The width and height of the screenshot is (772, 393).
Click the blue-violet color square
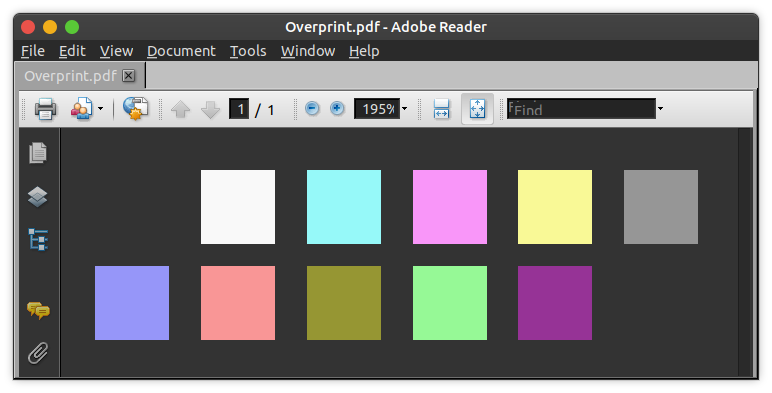click(132, 303)
